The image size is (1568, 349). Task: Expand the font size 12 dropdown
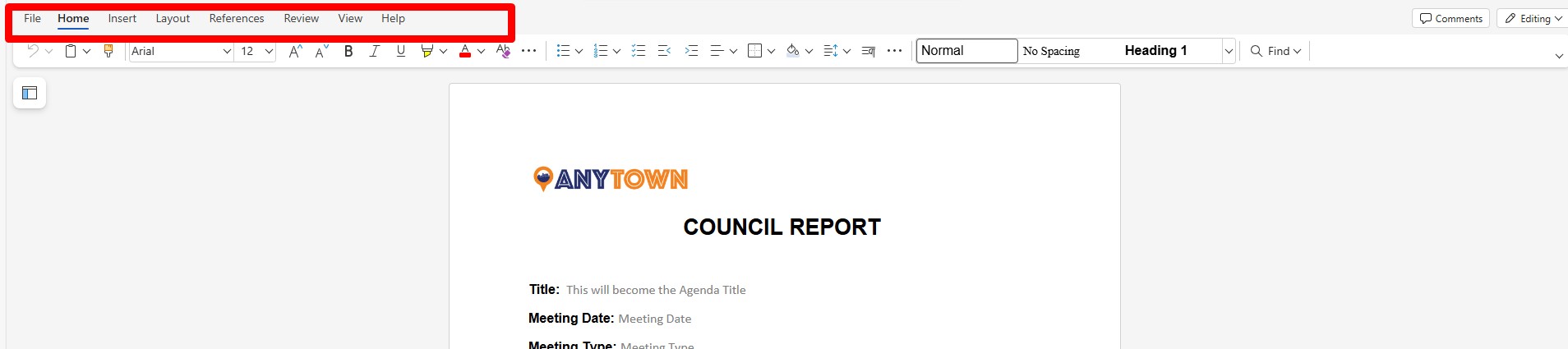[x=268, y=51]
